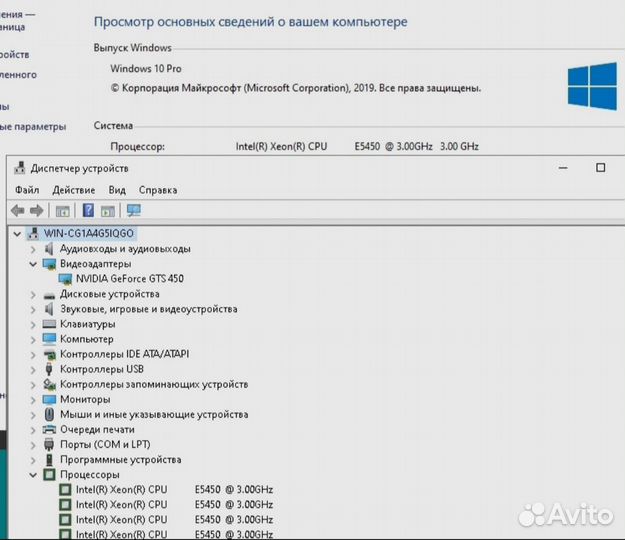Click the mice and pointing devices icon
The height and width of the screenshot is (540, 625).
point(49,414)
